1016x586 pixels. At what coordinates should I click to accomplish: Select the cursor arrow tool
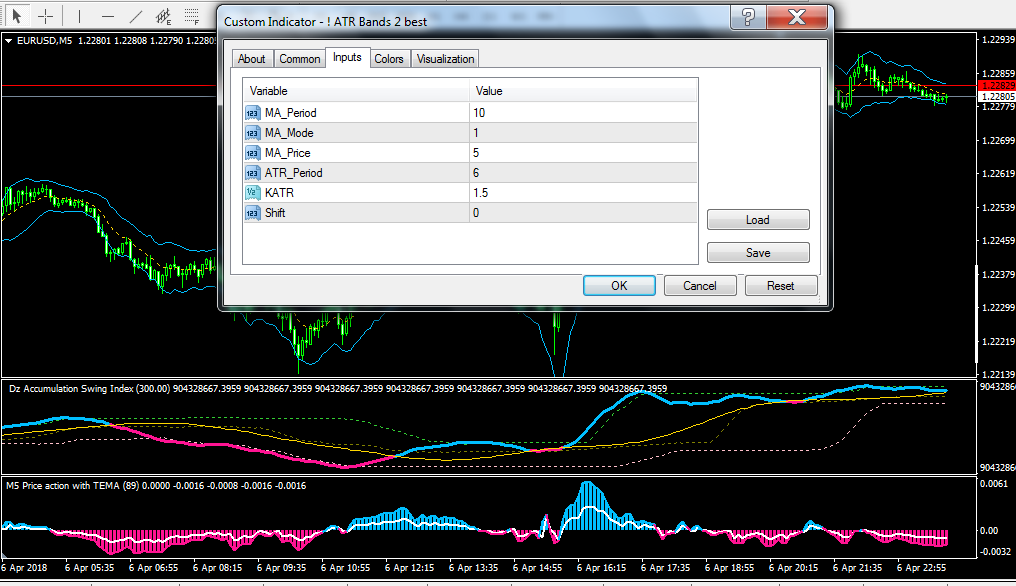[17, 16]
